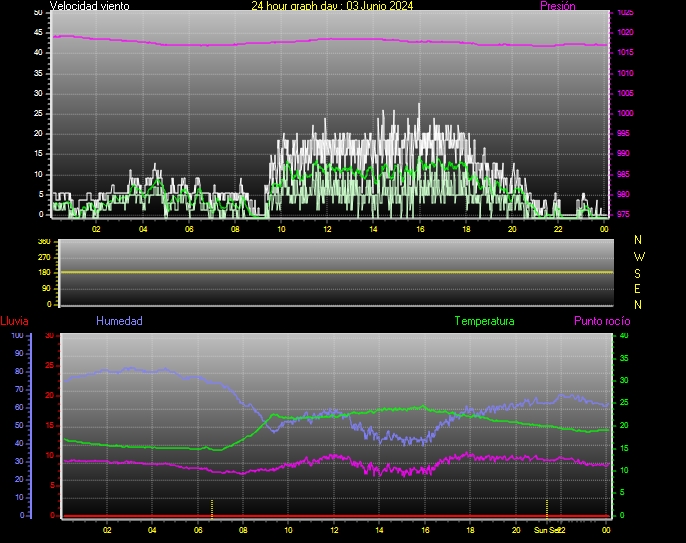This screenshot has height=543, width=686.
Task: Click the "1000" pressure axis value
Action: pyautogui.click(x=625, y=113)
